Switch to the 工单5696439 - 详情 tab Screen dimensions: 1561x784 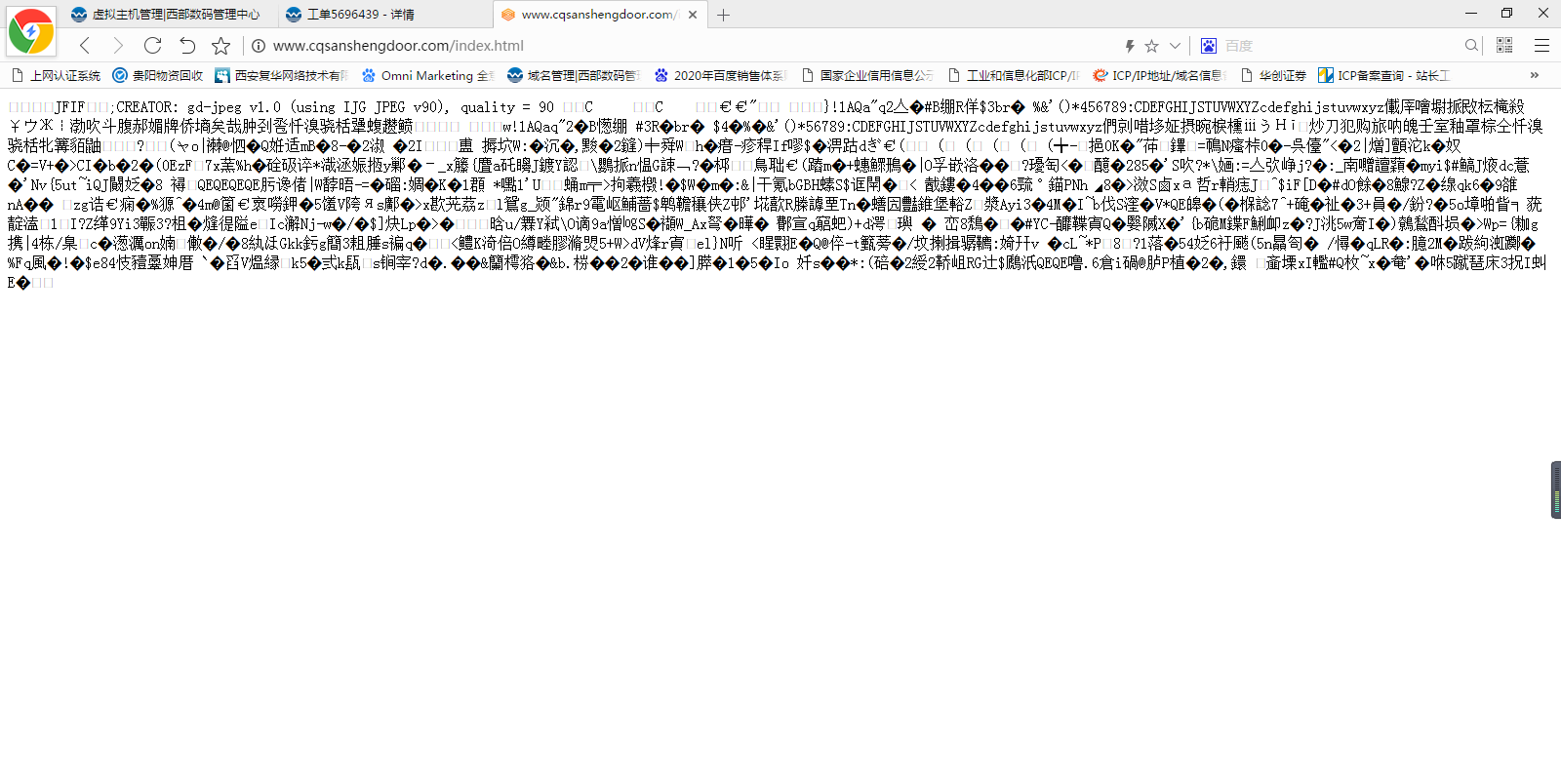point(361,15)
